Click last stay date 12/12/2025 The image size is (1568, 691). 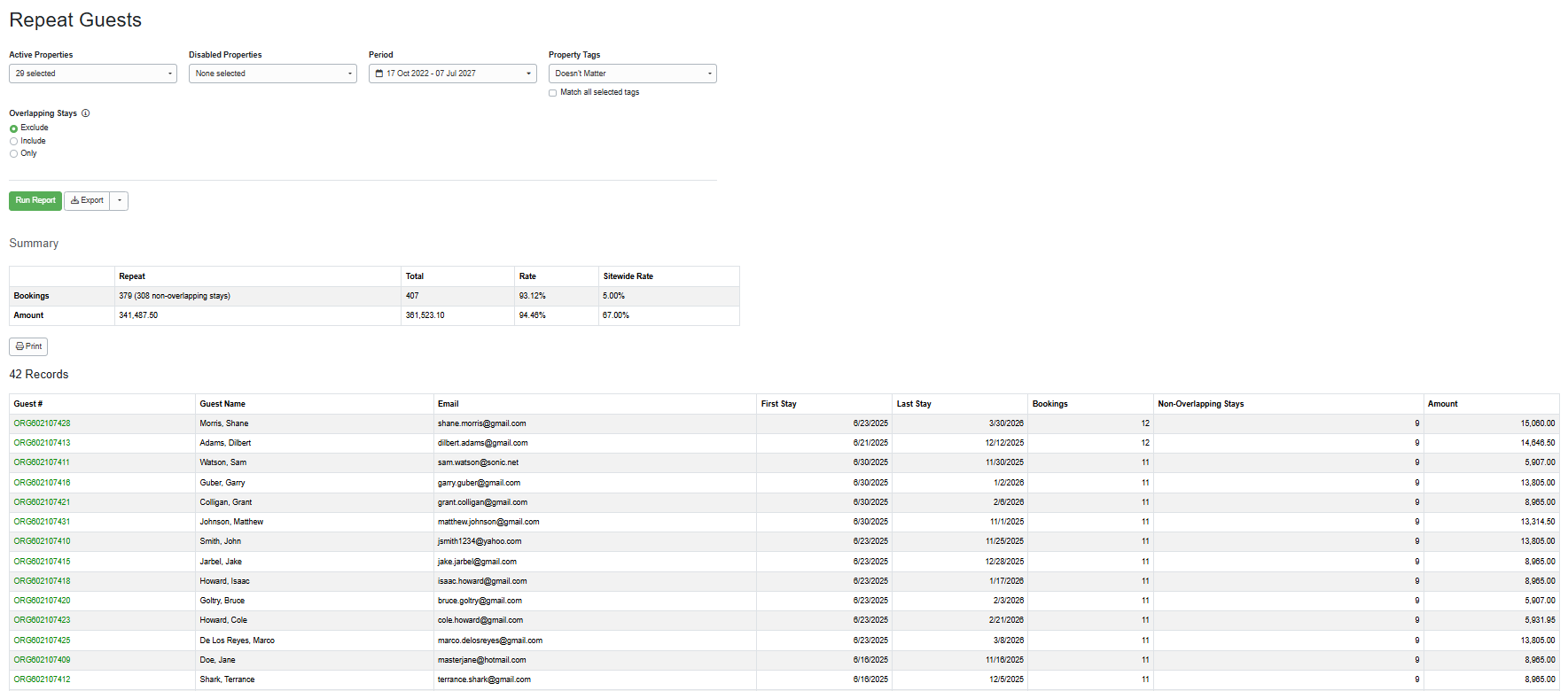[1004, 443]
